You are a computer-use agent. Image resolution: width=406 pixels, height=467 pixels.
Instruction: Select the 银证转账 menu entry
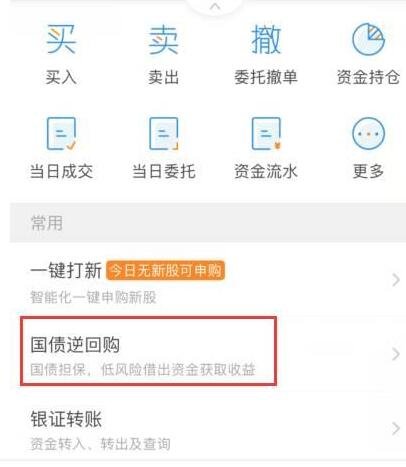coord(208,429)
